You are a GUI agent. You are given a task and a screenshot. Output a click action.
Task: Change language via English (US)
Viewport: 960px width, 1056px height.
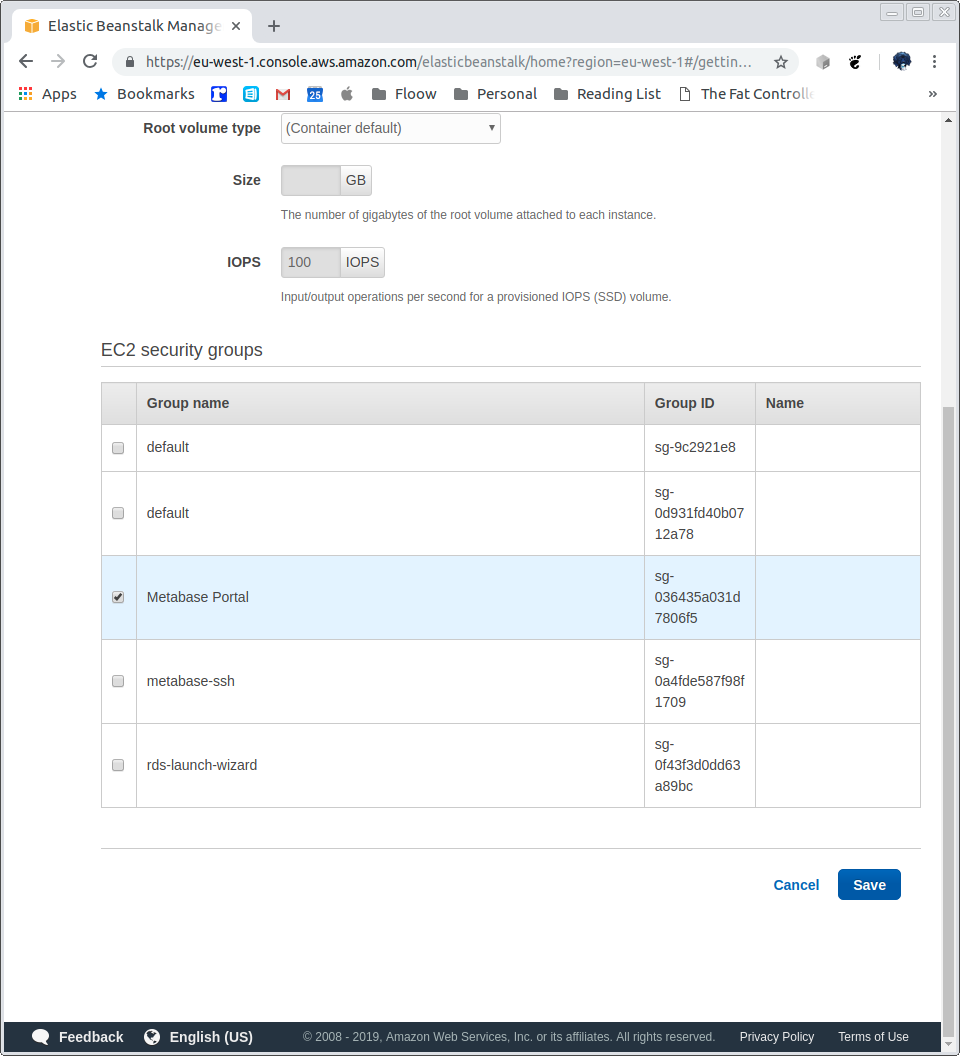click(211, 1036)
